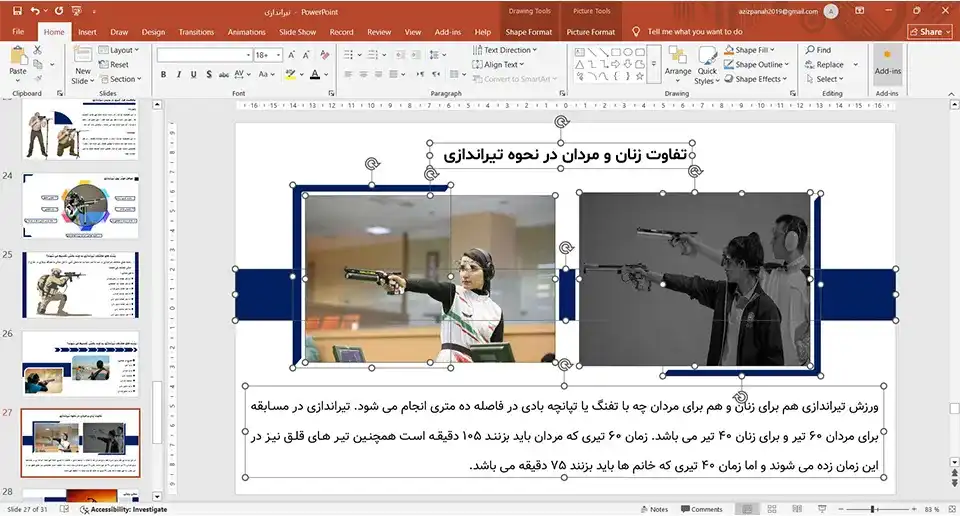The width and height of the screenshot is (960, 516).
Task: Align text to the right
Action: tap(378, 74)
